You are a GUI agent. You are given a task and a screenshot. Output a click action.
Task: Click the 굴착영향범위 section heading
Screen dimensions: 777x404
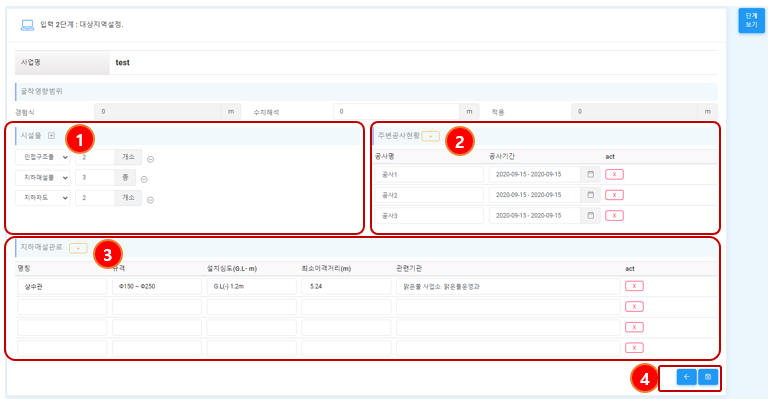point(42,91)
